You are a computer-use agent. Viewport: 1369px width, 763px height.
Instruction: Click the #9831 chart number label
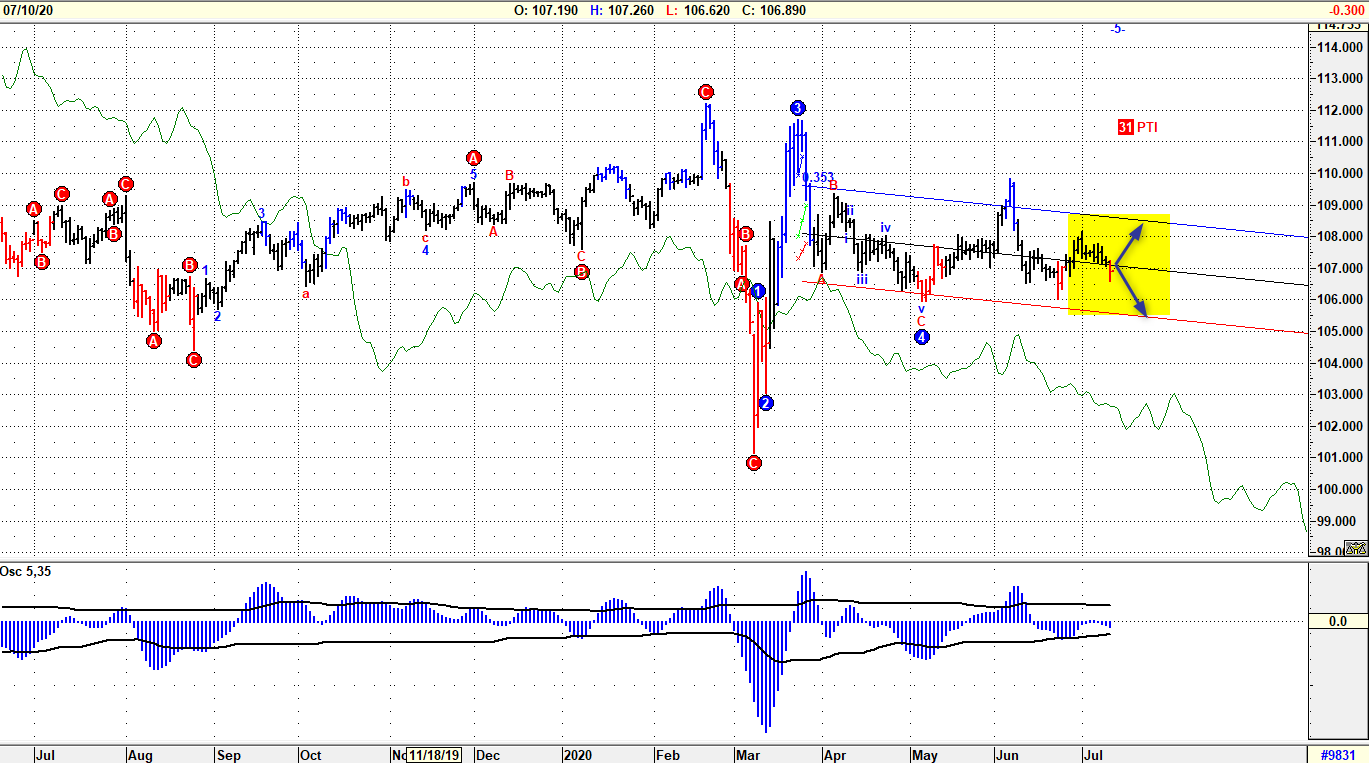pyautogui.click(x=1337, y=754)
